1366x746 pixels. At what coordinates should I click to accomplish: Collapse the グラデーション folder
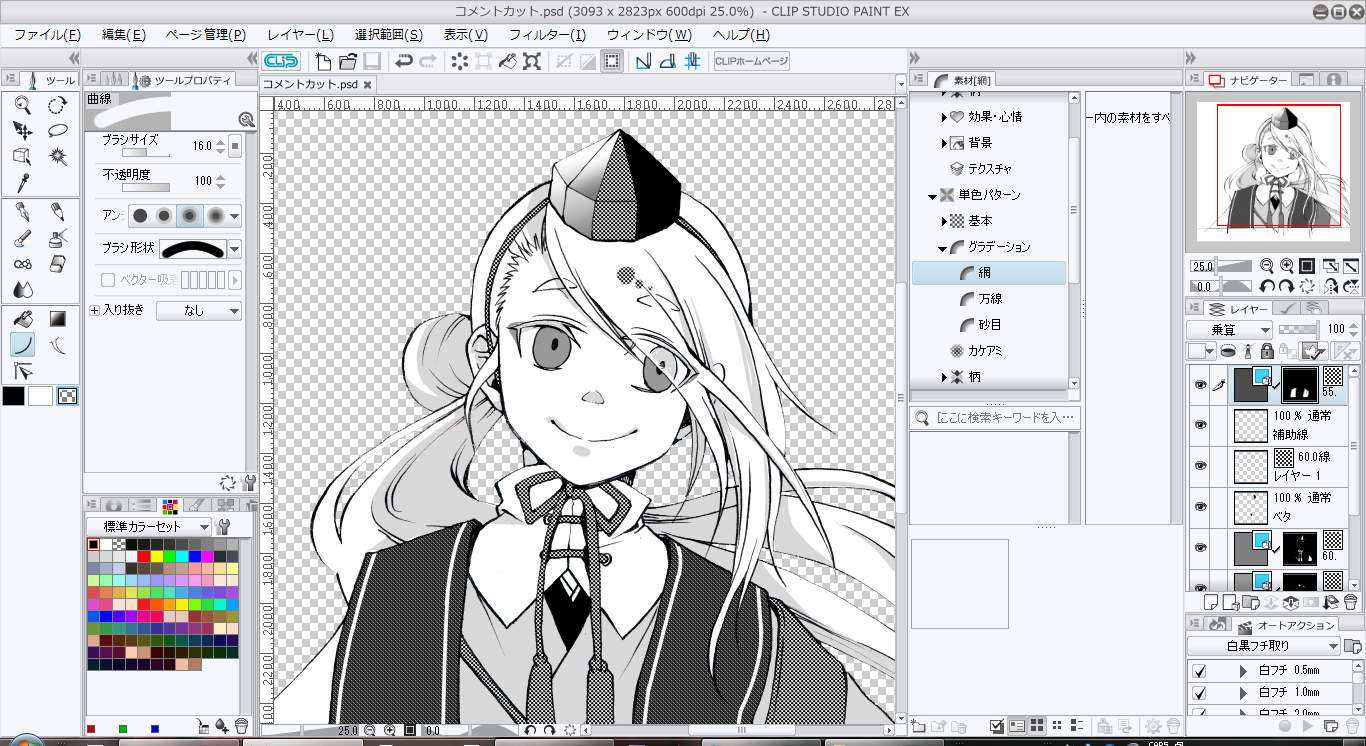[x=943, y=247]
